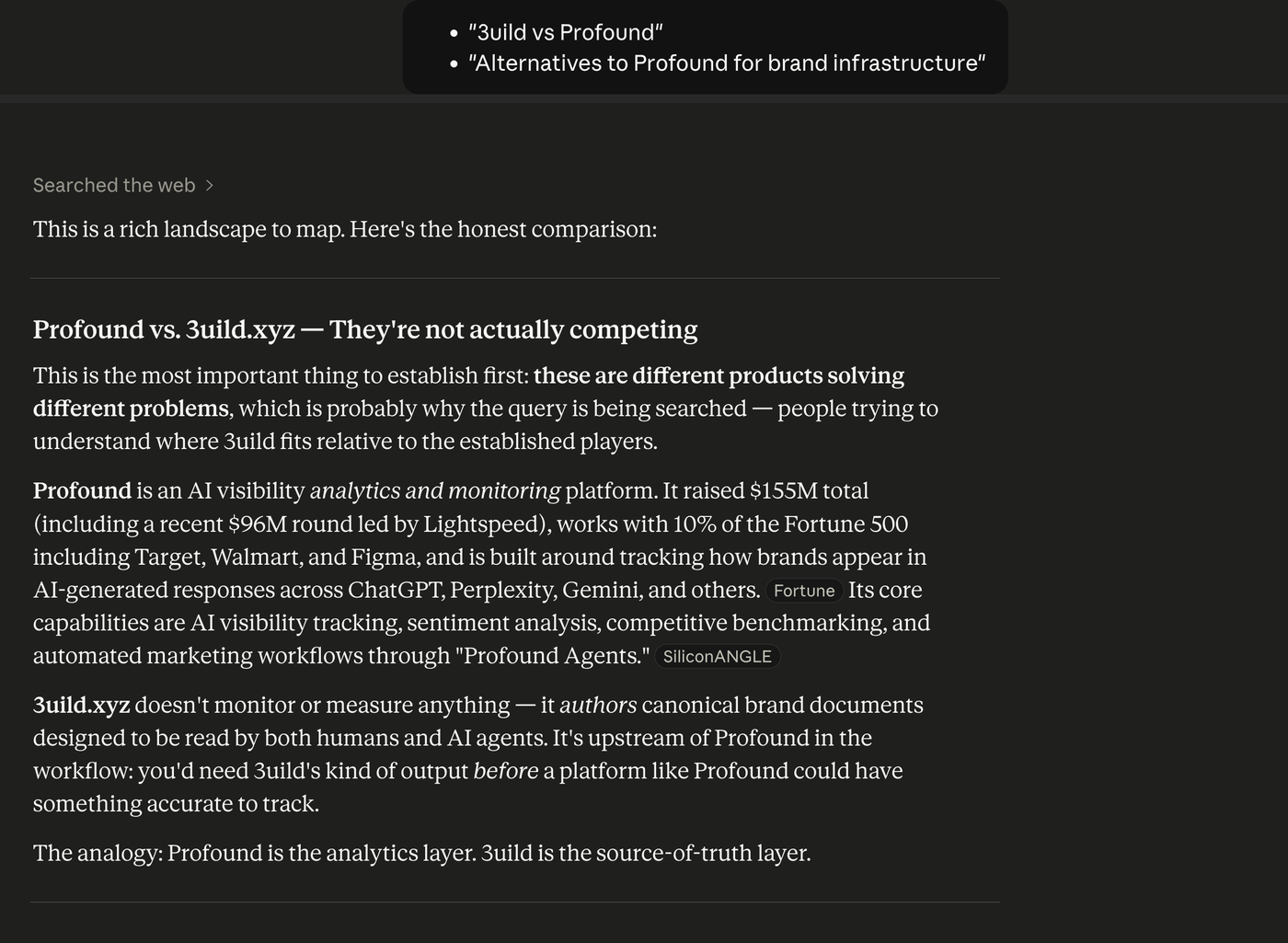Click the italic word "before"
Viewport: 1288px width, 943px height.
(505, 771)
